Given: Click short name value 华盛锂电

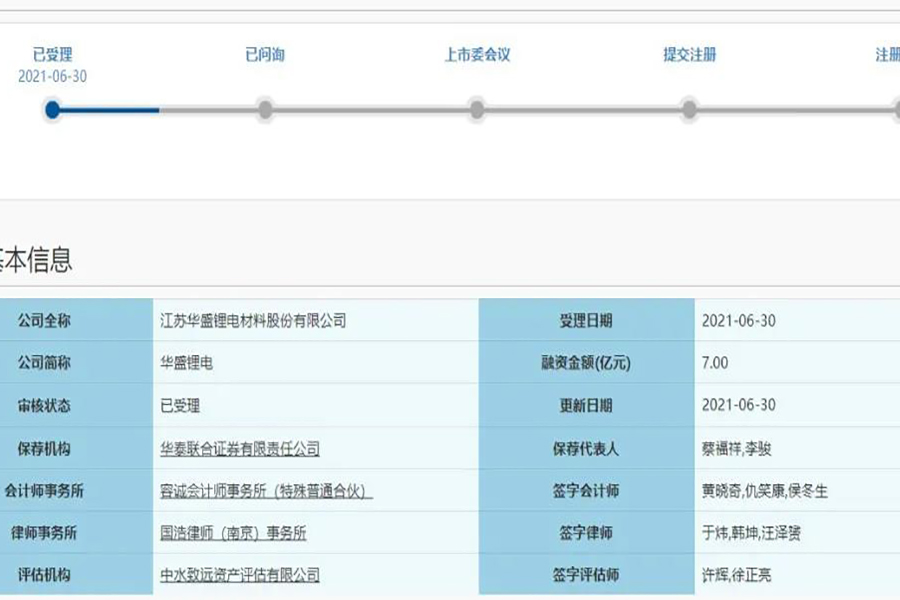Looking at the screenshot, I should [x=187, y=363].
